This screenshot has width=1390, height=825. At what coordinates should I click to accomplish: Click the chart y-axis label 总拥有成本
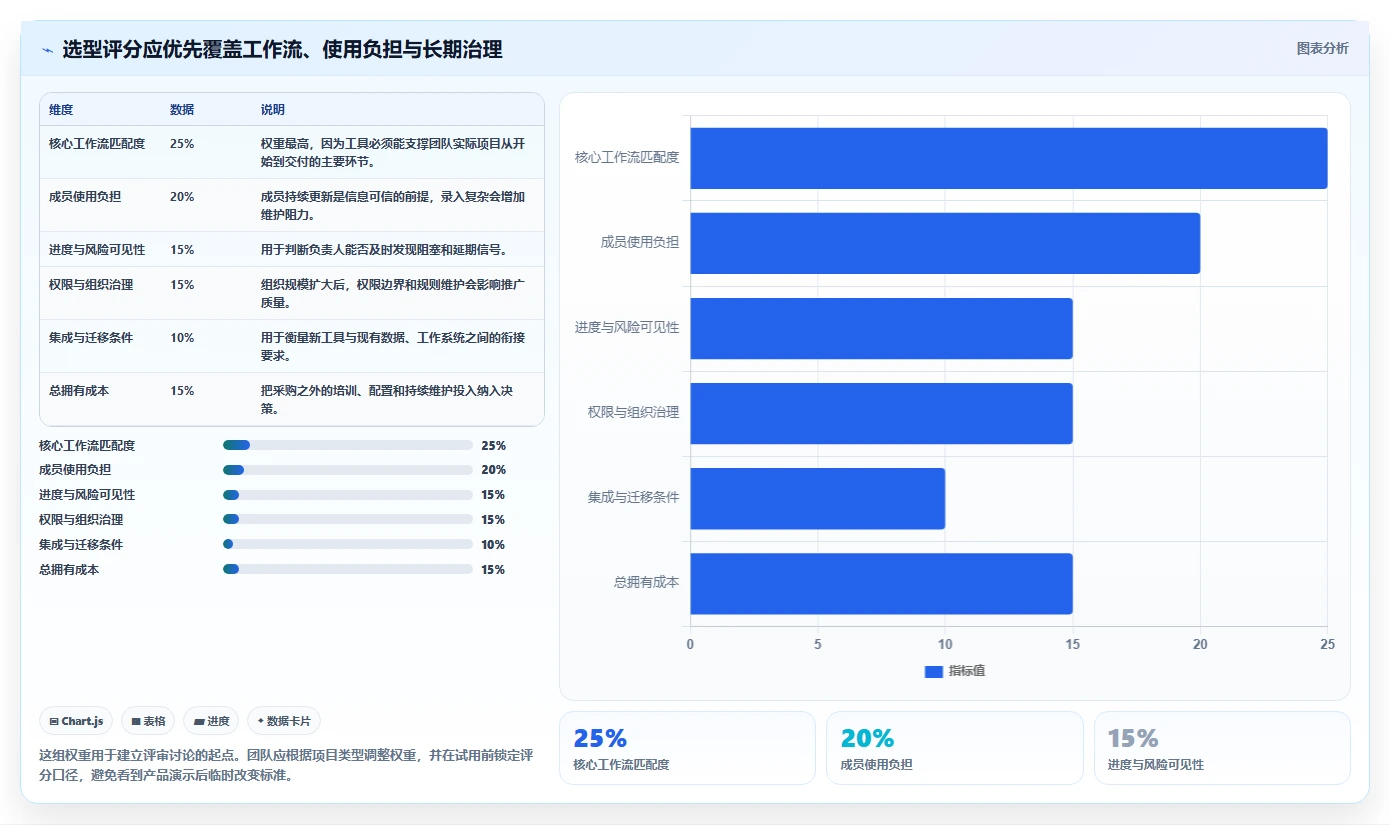point(646,583)
